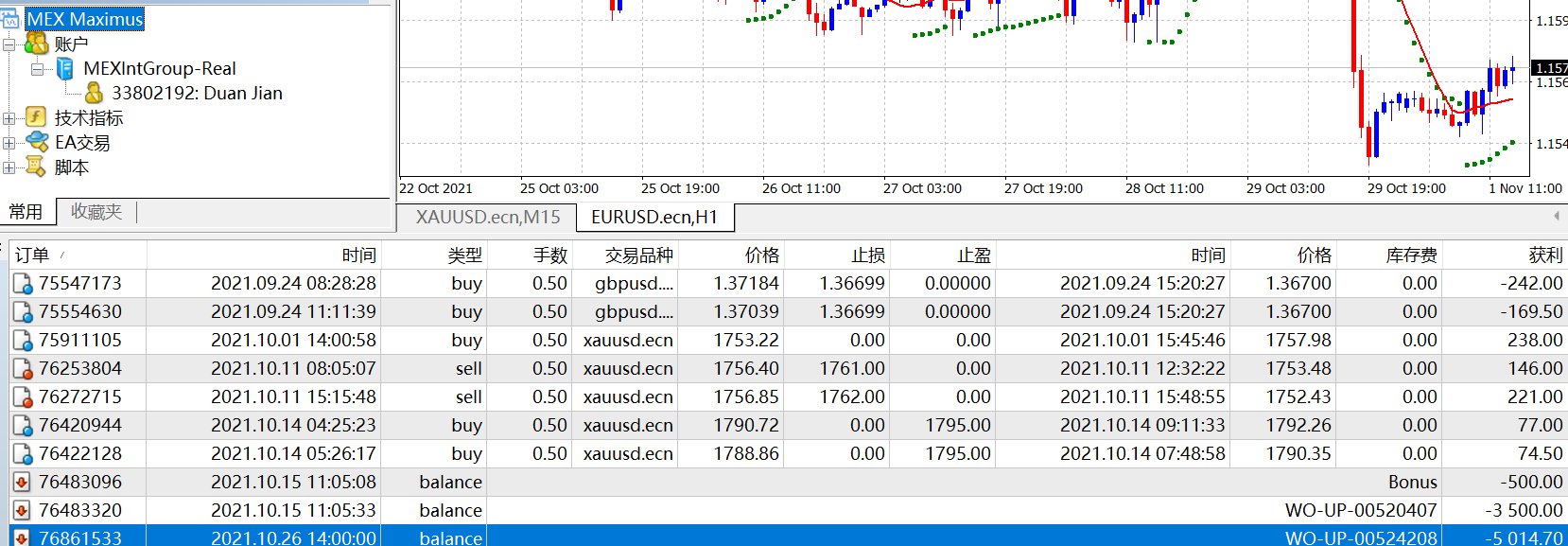Select order number 76422128

[80, 453]
